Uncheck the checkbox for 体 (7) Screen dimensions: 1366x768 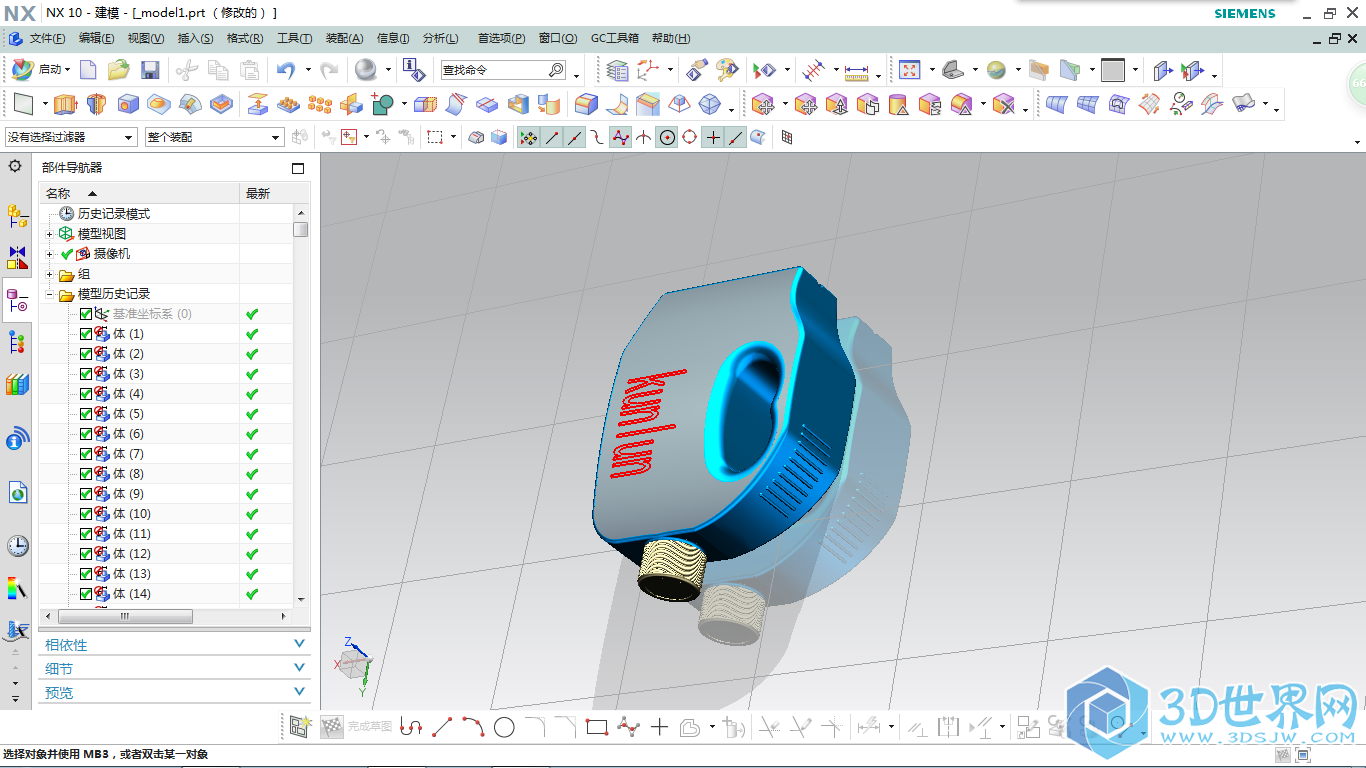click(x=85, y=454)
